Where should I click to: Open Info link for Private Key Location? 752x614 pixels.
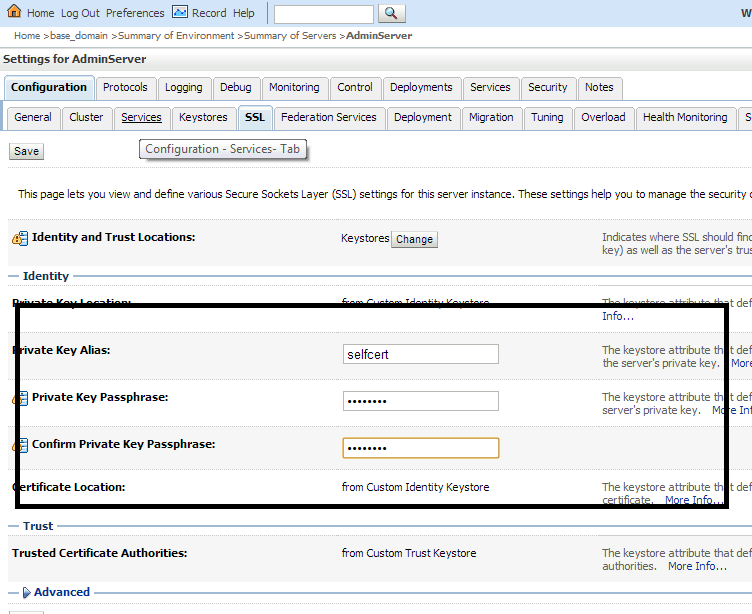click(618, 317)
